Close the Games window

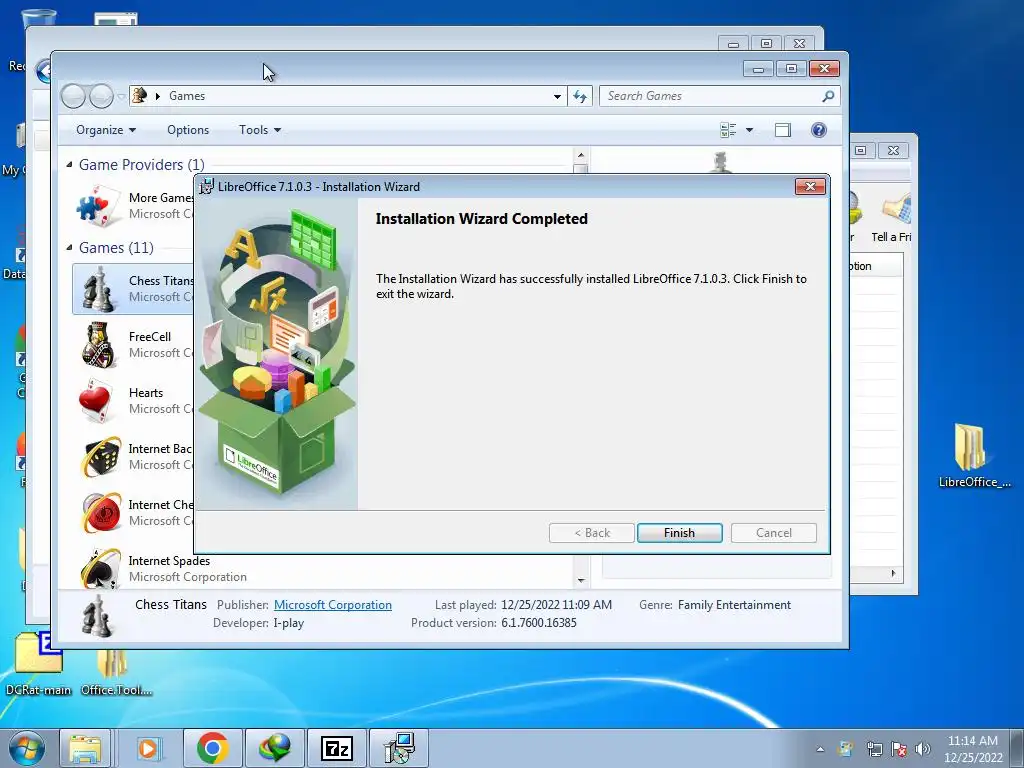pyautogui.click(x=824, y=69)
